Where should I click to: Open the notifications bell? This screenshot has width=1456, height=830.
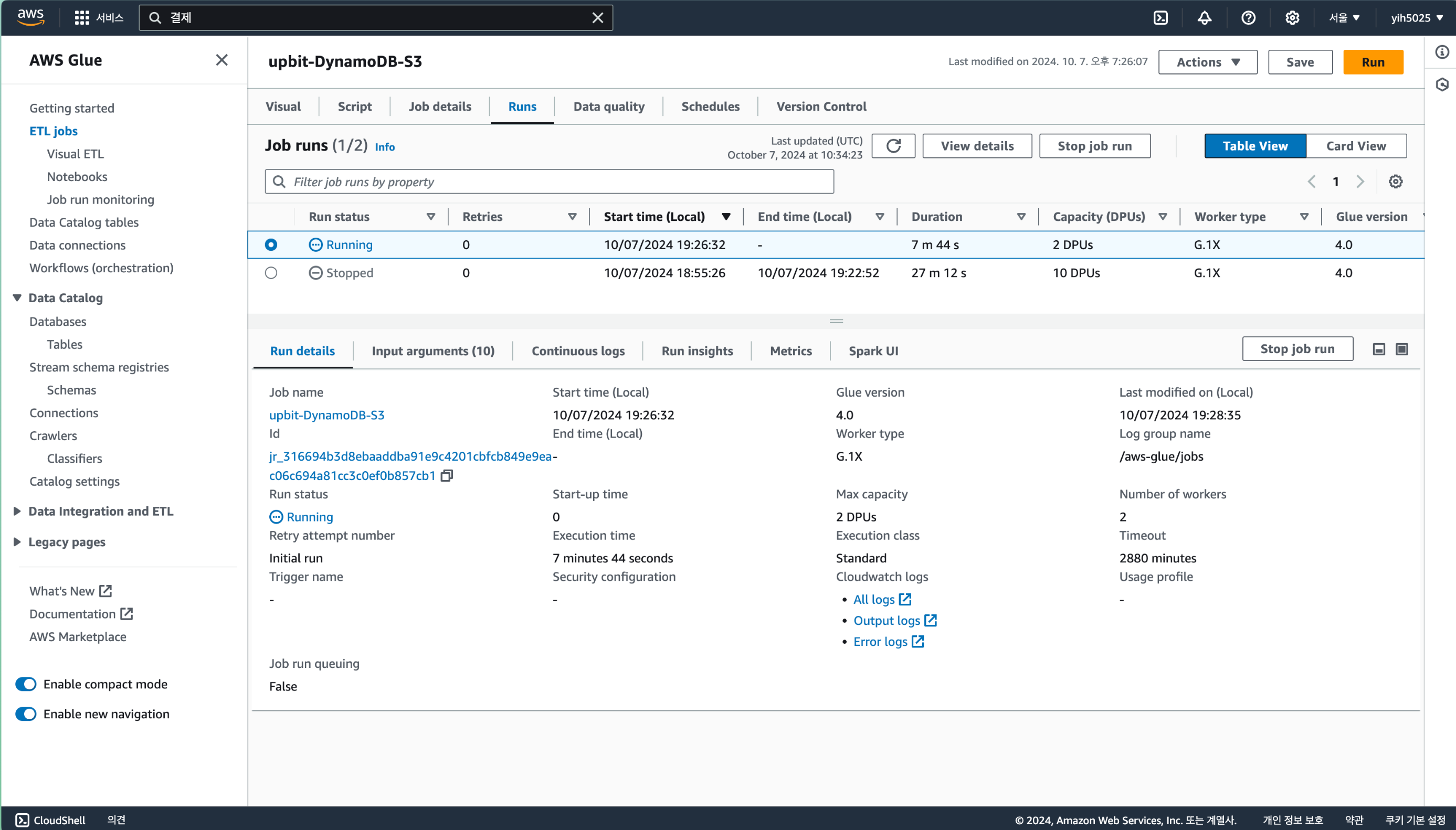click(1204, 18)
